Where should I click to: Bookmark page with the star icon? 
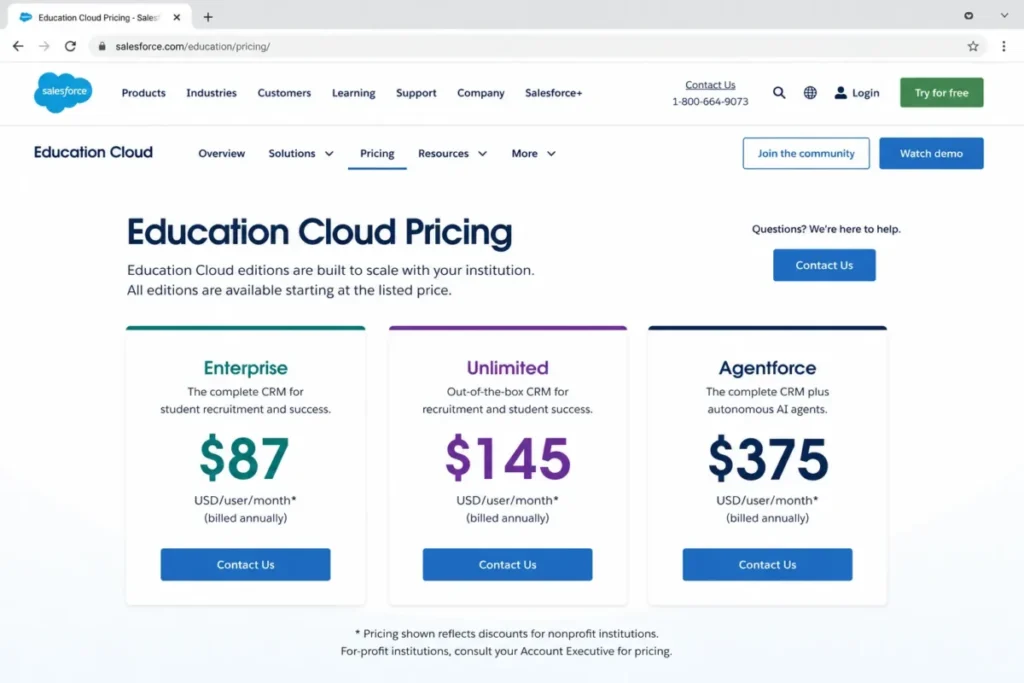[x=973, y=46]
